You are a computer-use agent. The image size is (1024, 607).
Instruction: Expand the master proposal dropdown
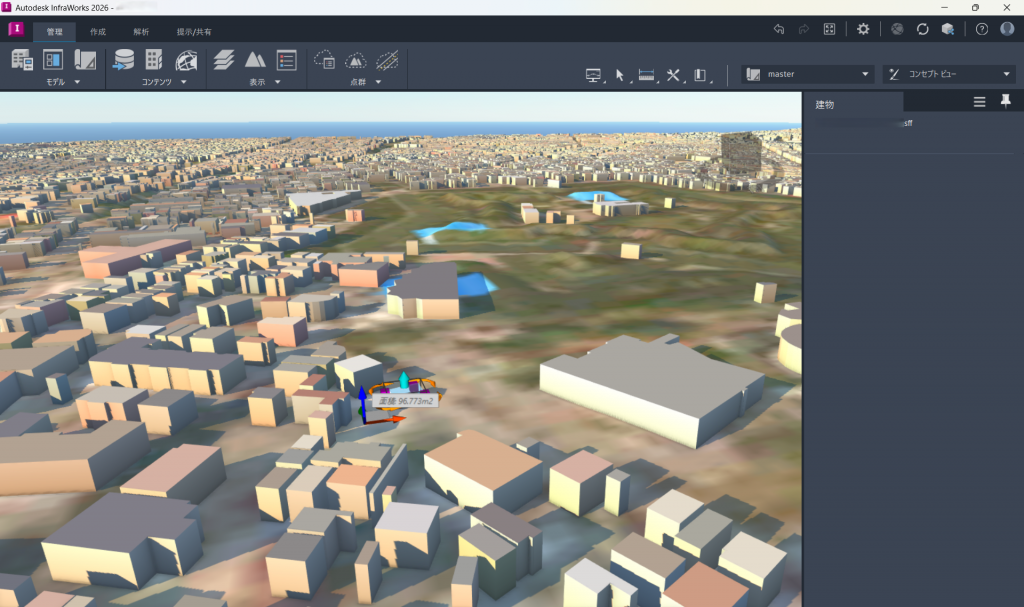click(x=865, y=74)
